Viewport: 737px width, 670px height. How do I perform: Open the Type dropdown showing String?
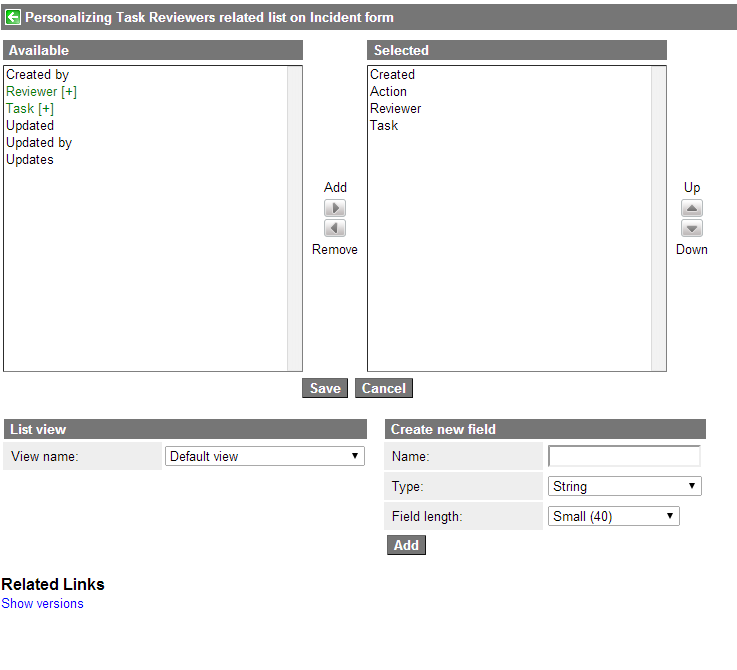click(x=625, y=486)
